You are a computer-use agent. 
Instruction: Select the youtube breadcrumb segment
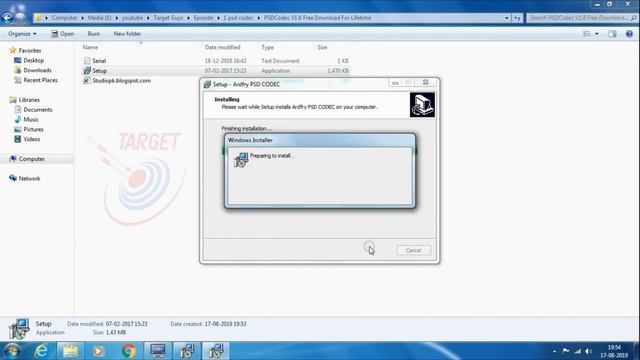[x=133, y=18]
